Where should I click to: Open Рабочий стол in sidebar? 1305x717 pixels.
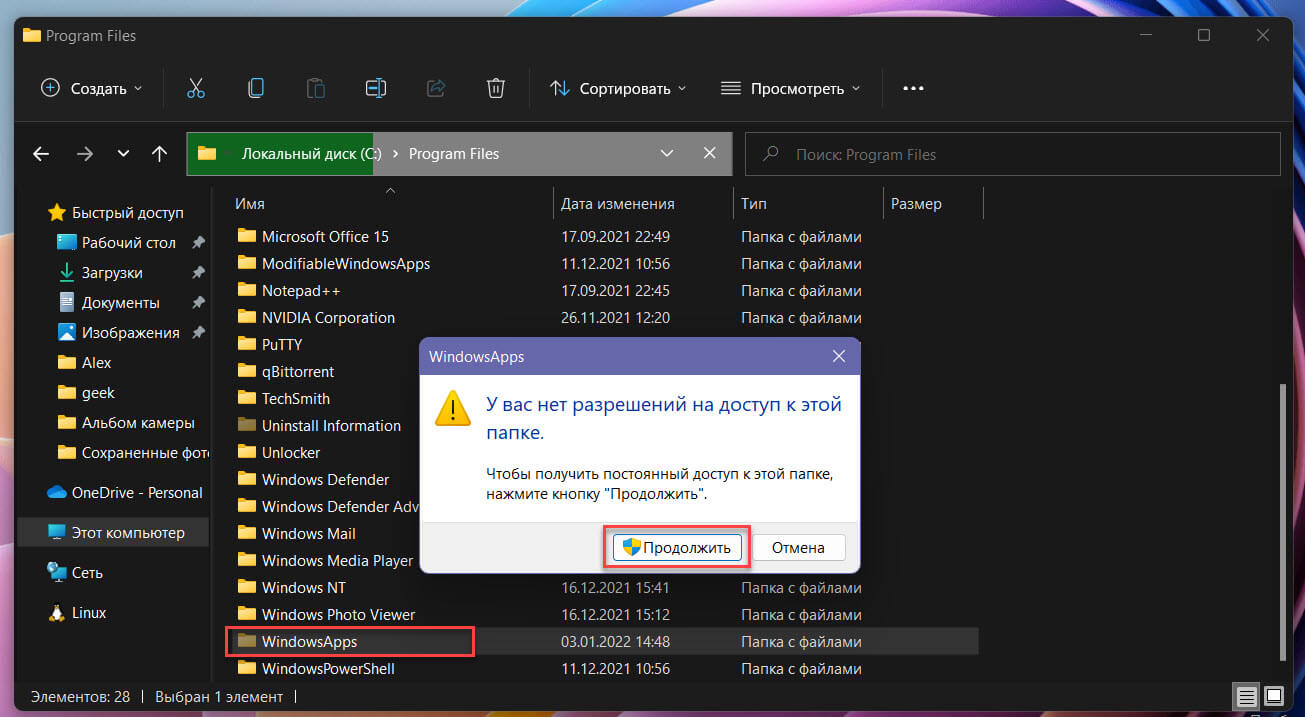128,242
